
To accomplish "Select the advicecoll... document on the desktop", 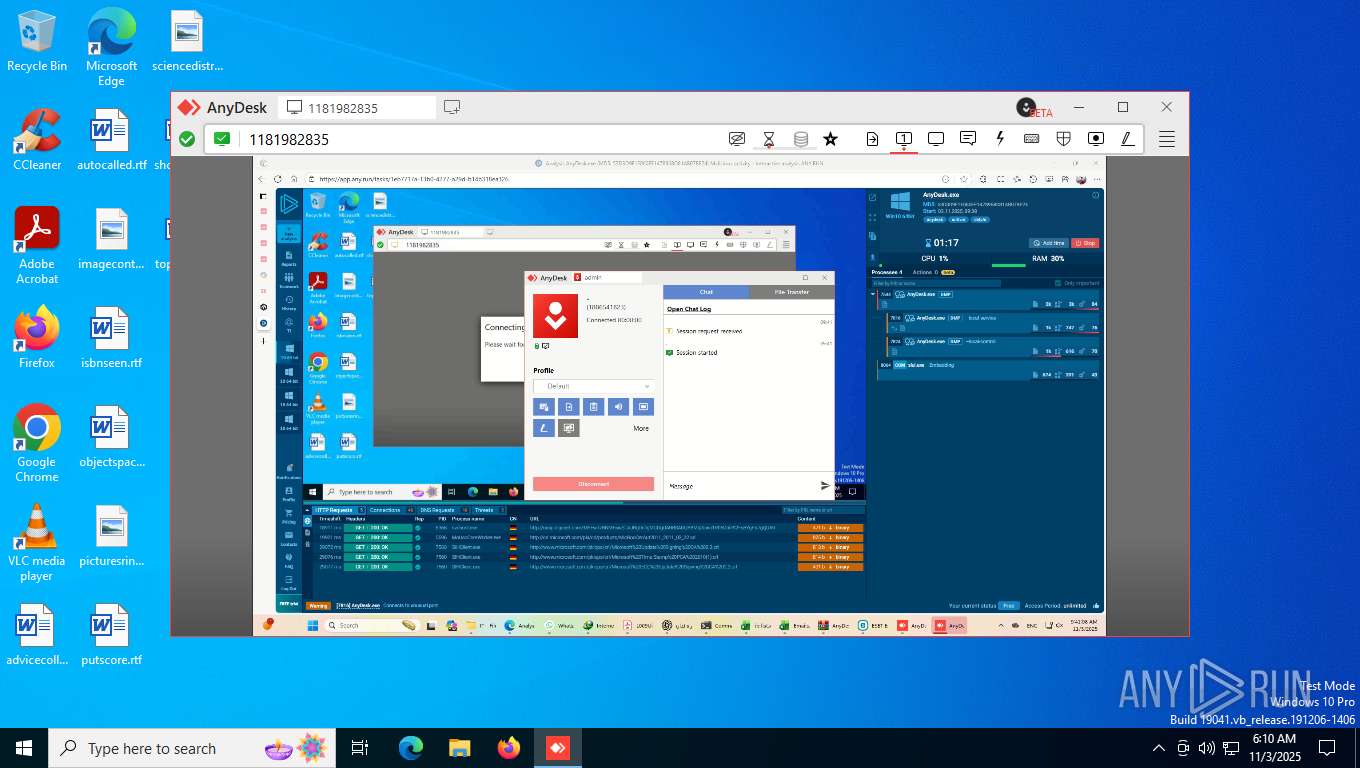I will click(37, 635).
